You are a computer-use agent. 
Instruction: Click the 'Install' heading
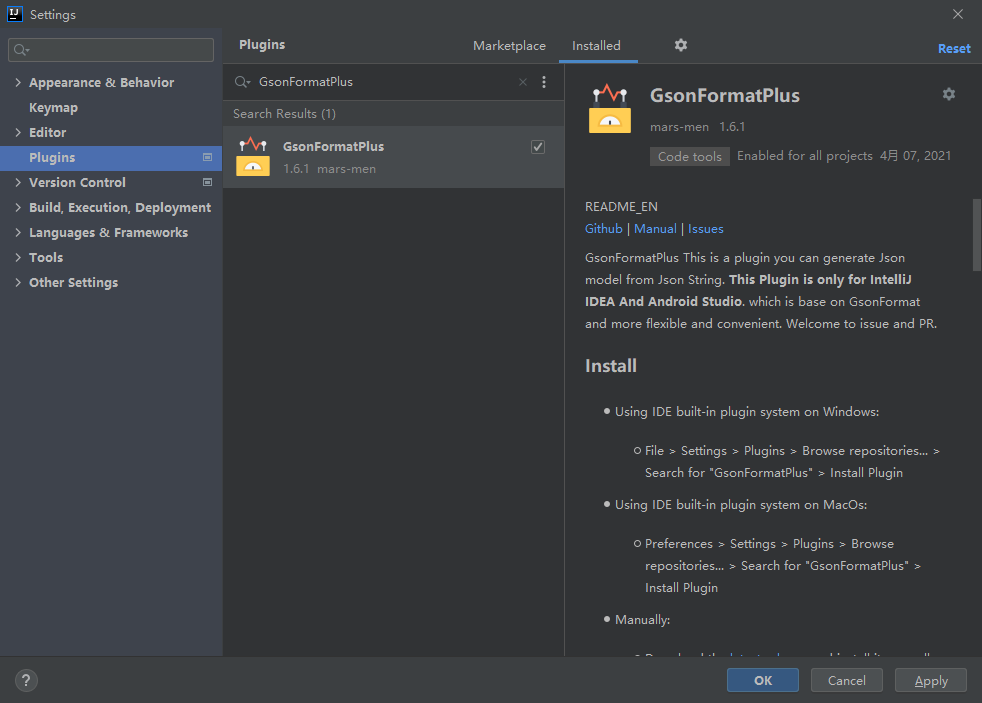coord(611,366)
